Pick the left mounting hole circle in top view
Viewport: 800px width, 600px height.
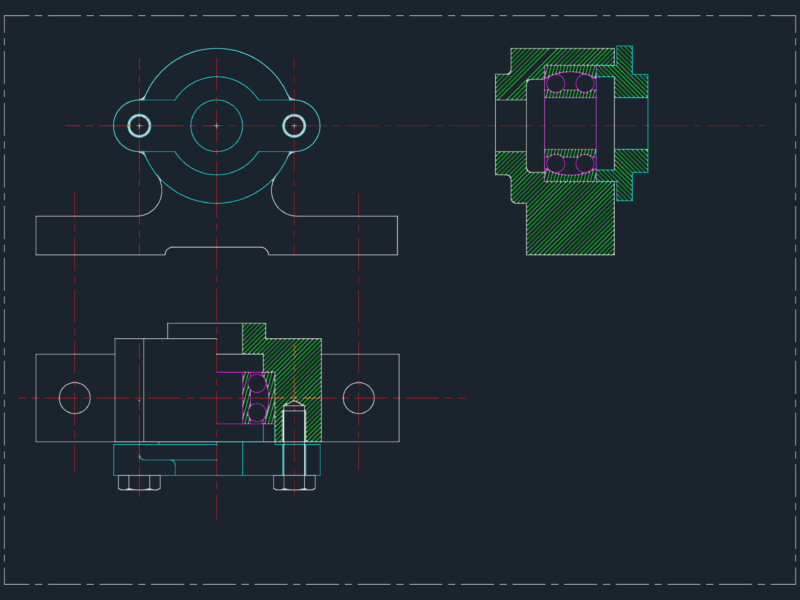74,397
